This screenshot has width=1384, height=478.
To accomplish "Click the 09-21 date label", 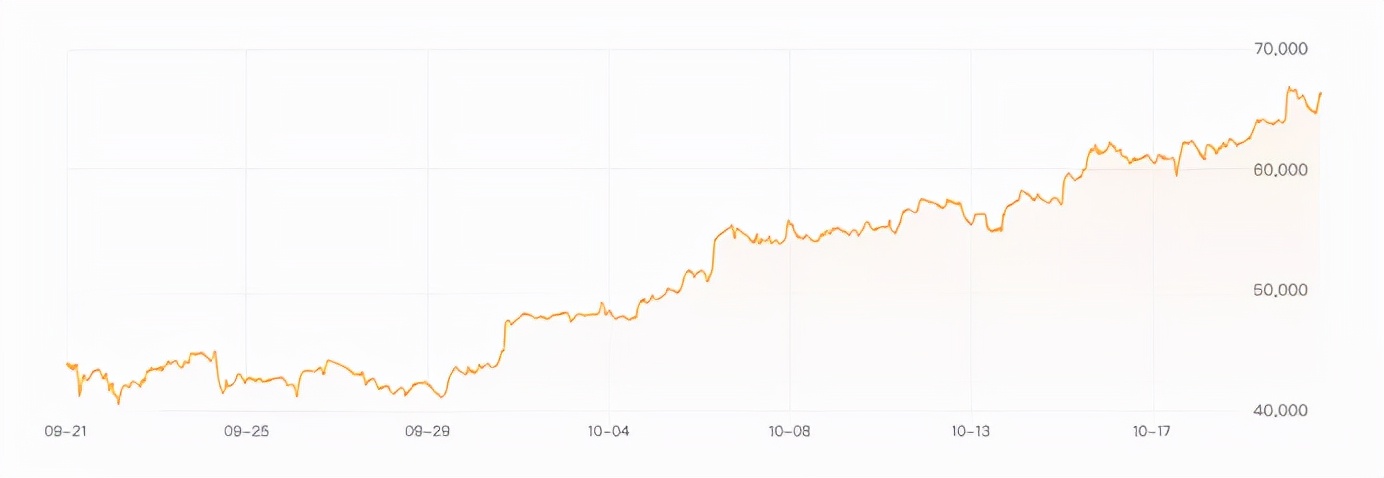I will point(65,432).
